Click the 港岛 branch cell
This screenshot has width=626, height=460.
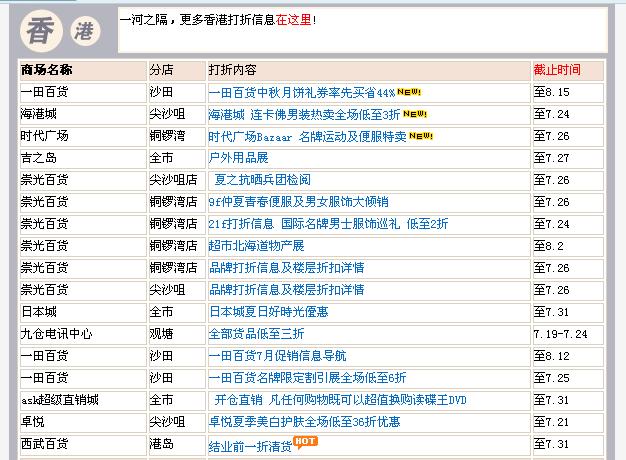(177, 444)
